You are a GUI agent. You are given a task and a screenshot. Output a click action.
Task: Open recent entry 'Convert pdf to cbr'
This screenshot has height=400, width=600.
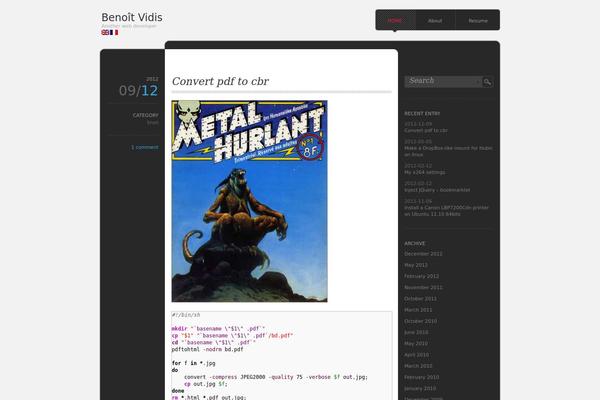[x=426, y=131]
